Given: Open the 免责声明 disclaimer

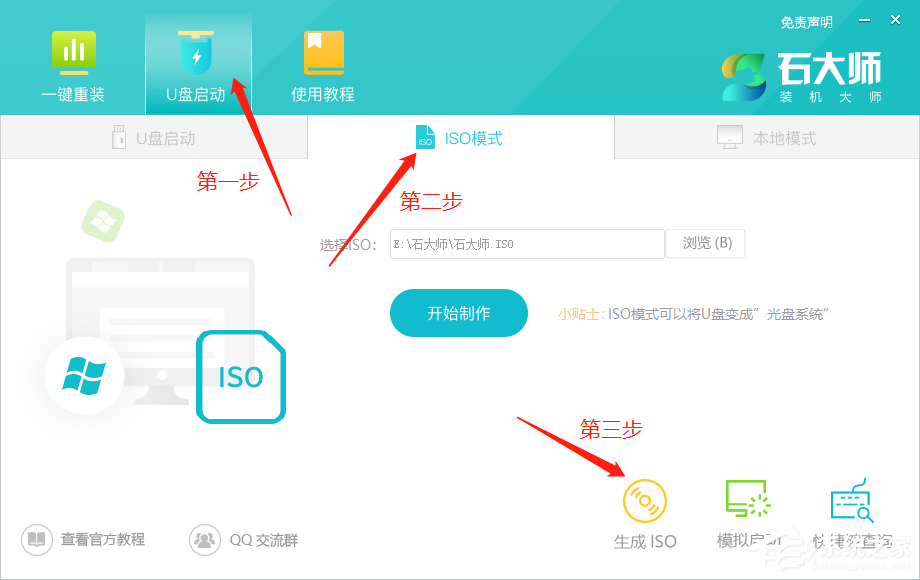Looking at the screenshot, I should 806,22.
